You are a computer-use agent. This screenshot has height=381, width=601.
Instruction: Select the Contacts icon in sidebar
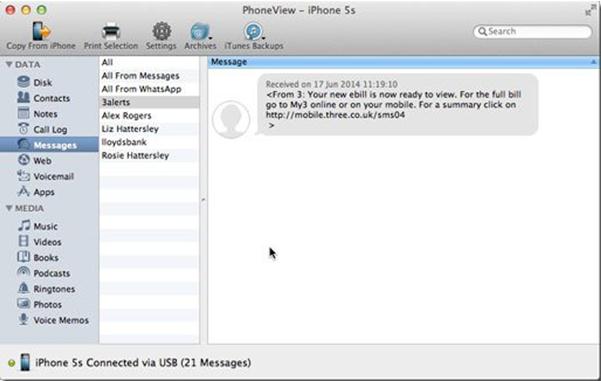[x=23, y=97]
